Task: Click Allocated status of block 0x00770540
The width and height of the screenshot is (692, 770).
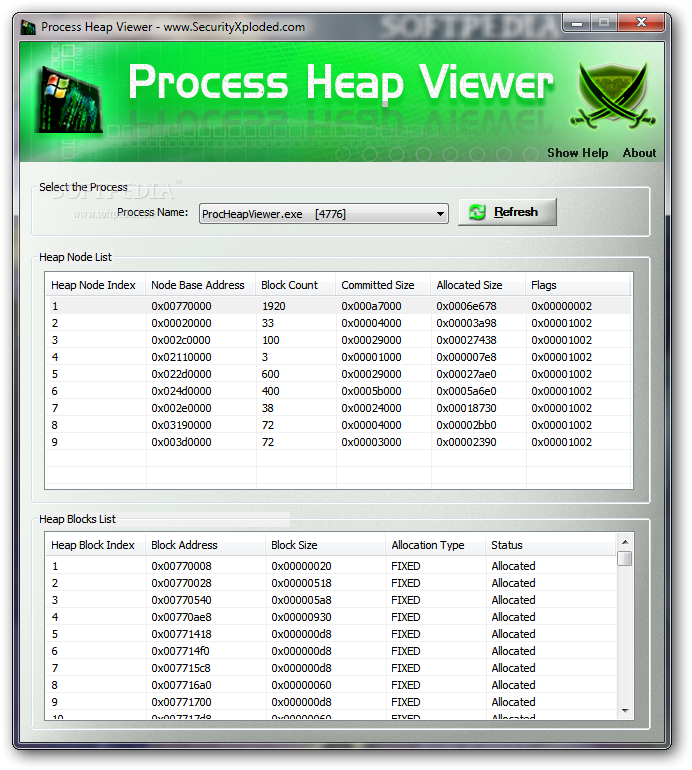Action: [x=513, y=600]
